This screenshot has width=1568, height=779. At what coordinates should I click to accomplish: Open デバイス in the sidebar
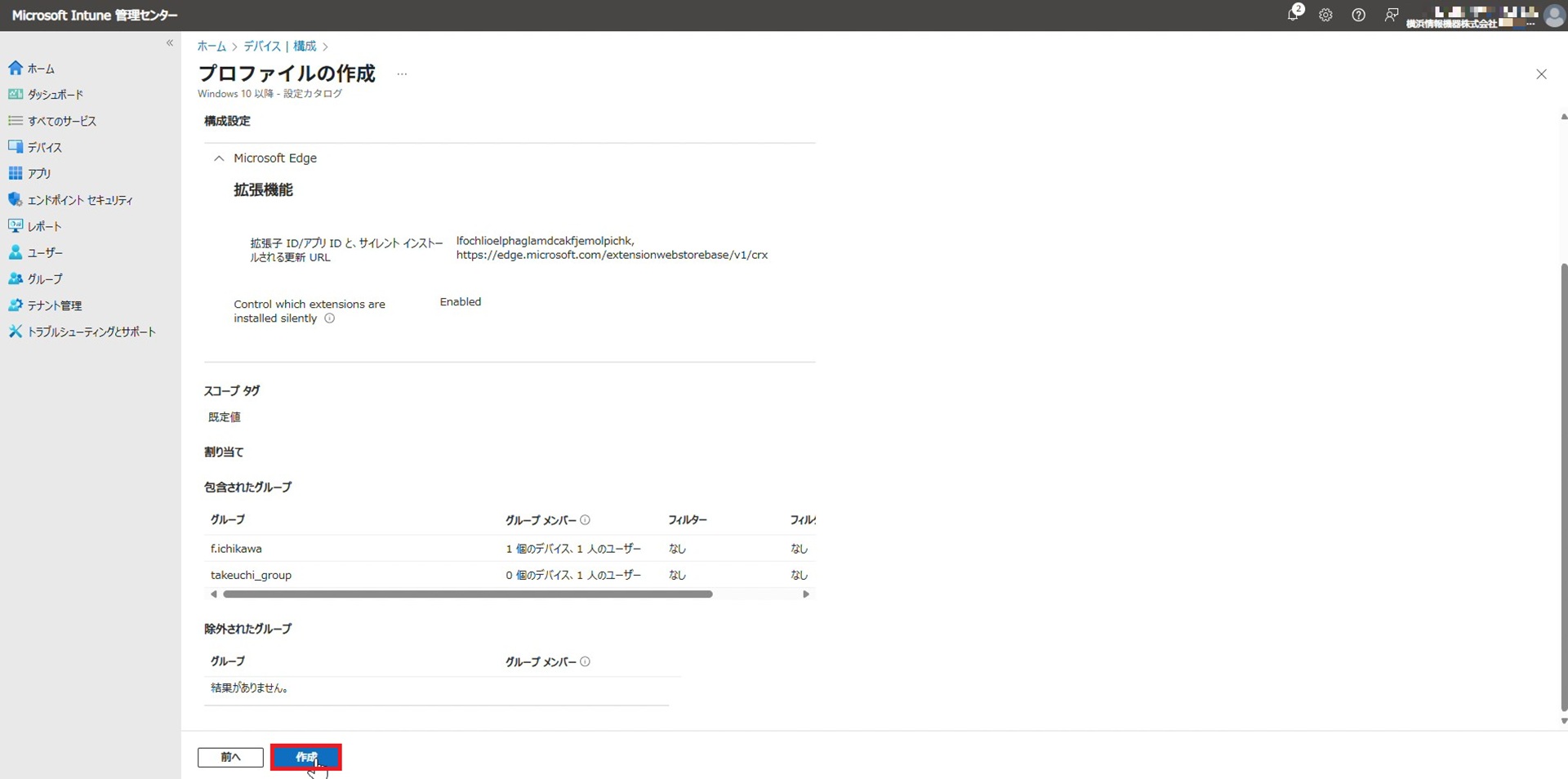45,148
